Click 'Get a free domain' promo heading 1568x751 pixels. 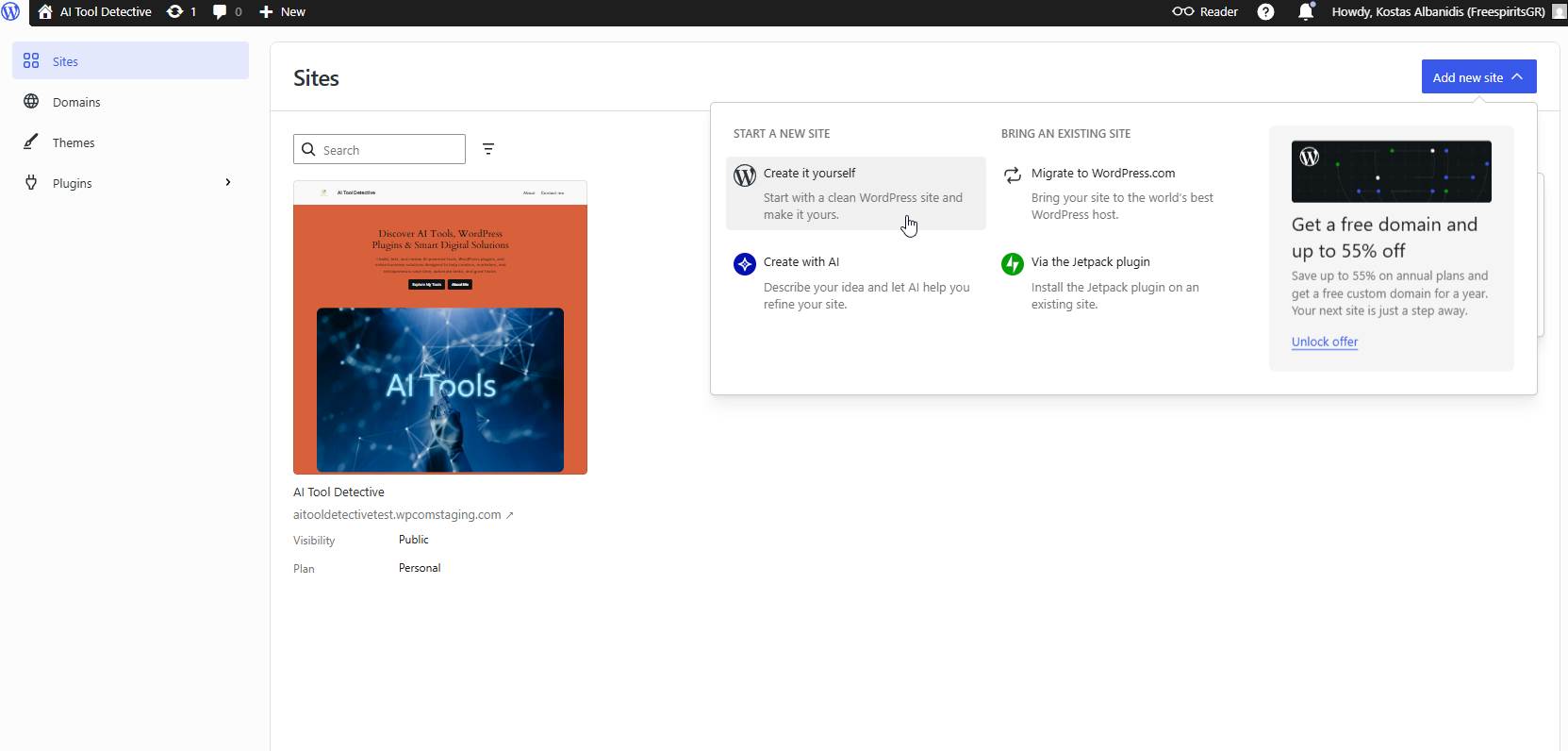[x=1384, y=237]
